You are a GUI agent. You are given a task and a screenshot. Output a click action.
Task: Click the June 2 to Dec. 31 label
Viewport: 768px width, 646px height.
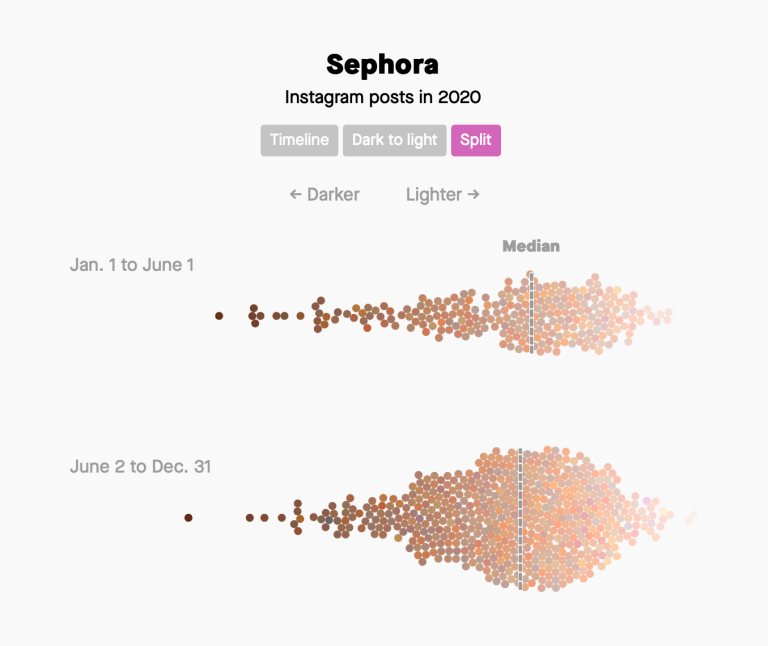point(140,466)
